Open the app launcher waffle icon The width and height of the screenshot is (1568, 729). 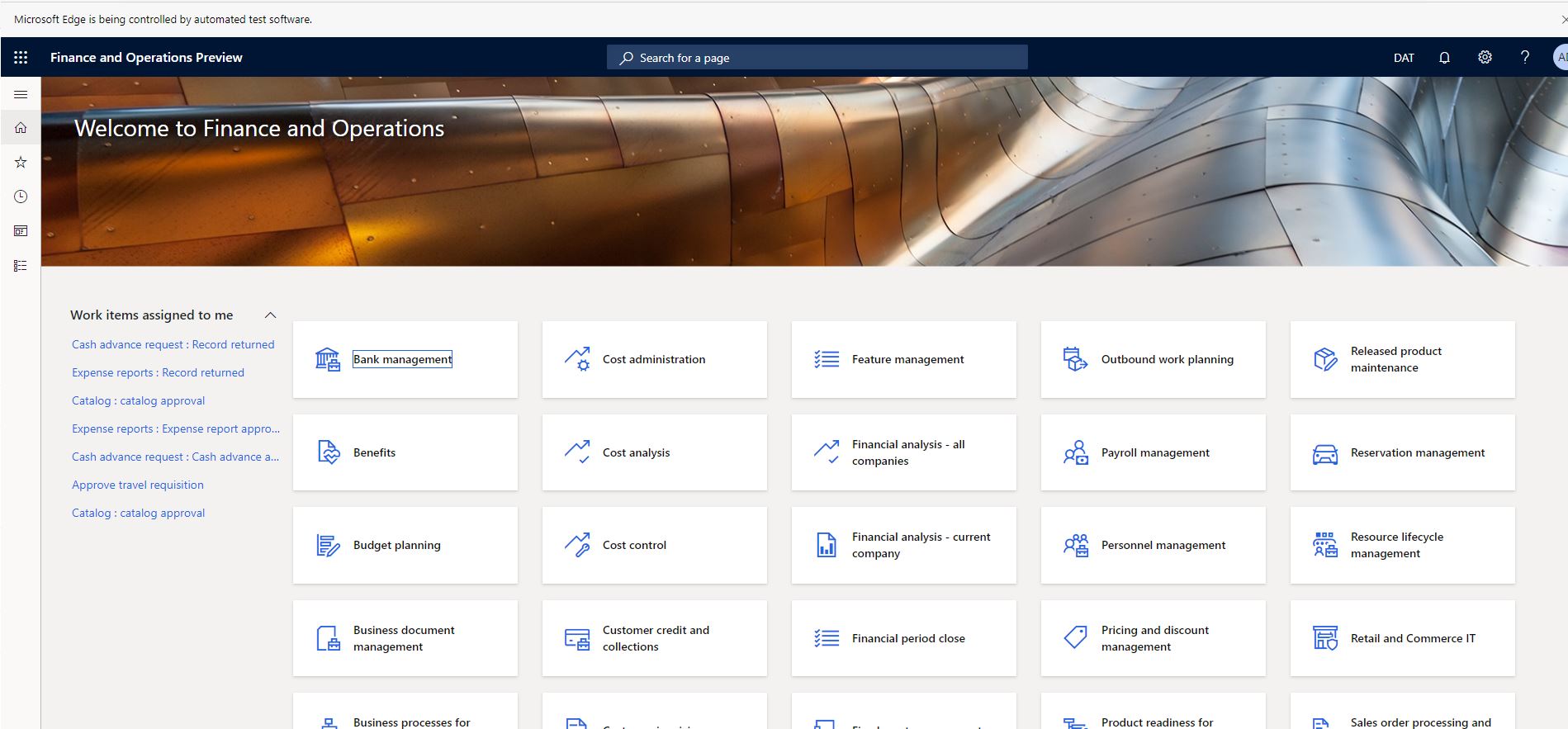click(21, 58)
